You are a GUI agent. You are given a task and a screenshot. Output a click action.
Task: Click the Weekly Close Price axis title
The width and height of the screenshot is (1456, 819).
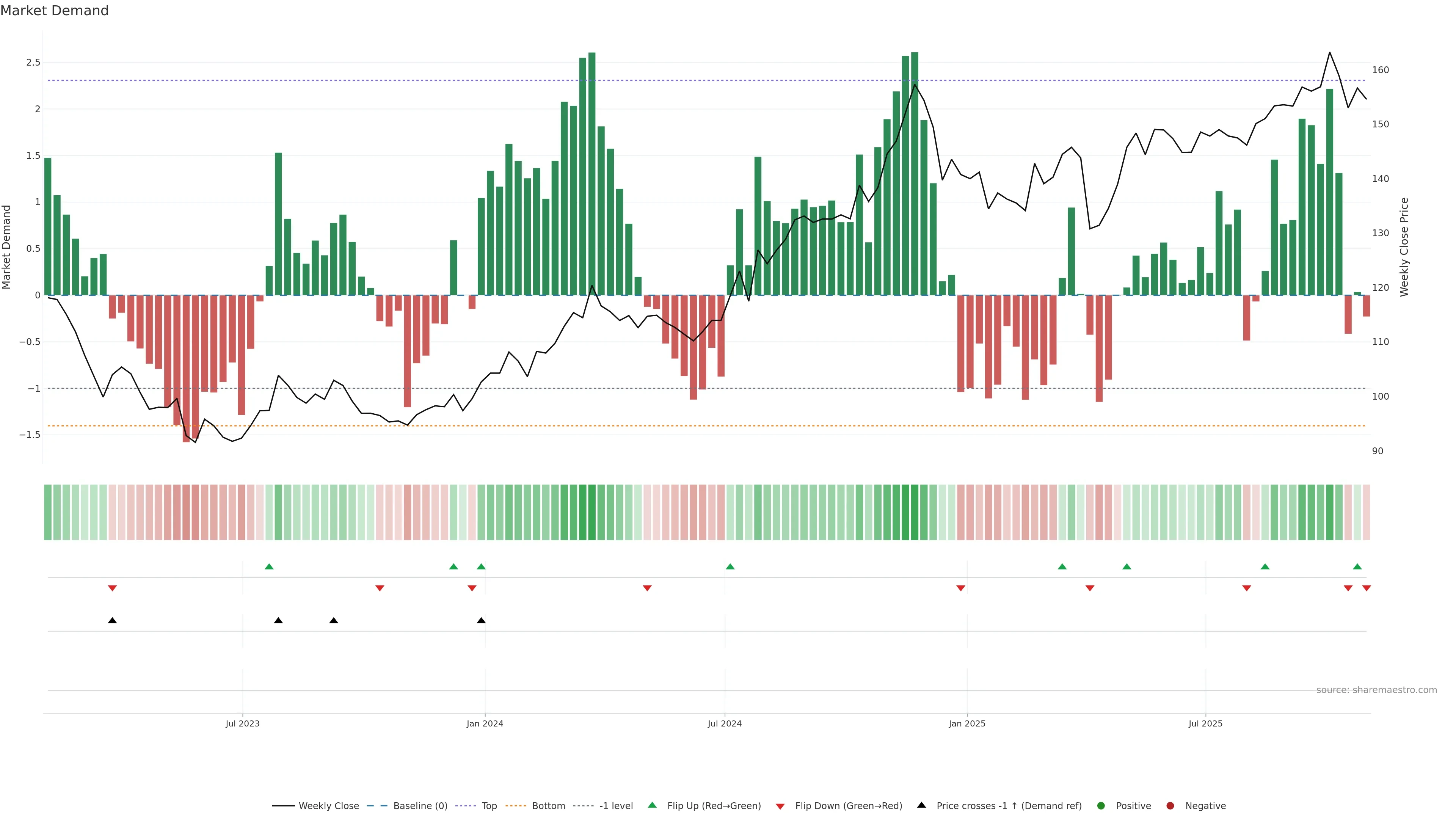[1404, 247]
